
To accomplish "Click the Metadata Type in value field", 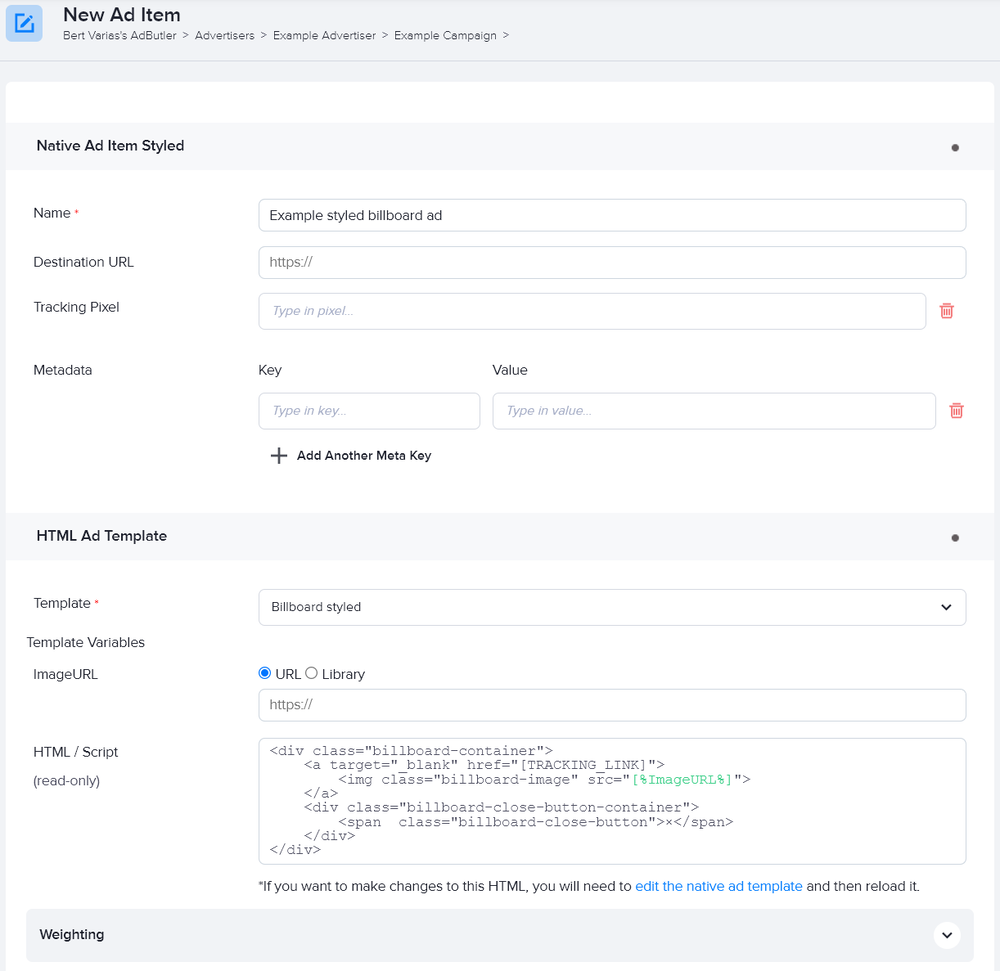I will [714, 411].
